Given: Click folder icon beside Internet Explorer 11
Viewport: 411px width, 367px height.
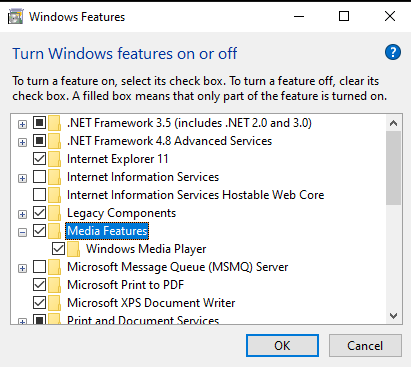Looking at the screenshot, I should 54,159.
